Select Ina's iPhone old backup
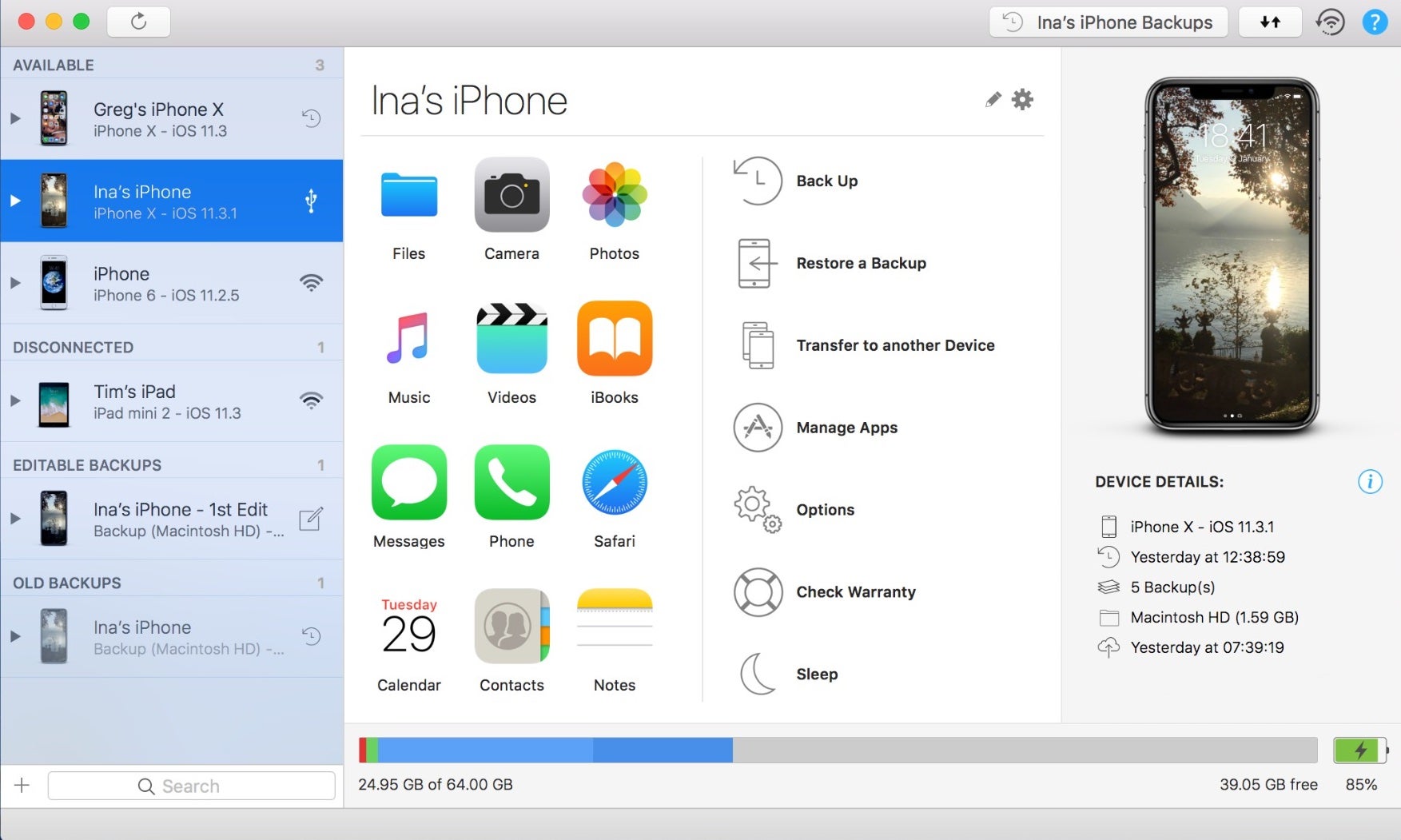This screenshot has width=1401, height=840. 172,636
